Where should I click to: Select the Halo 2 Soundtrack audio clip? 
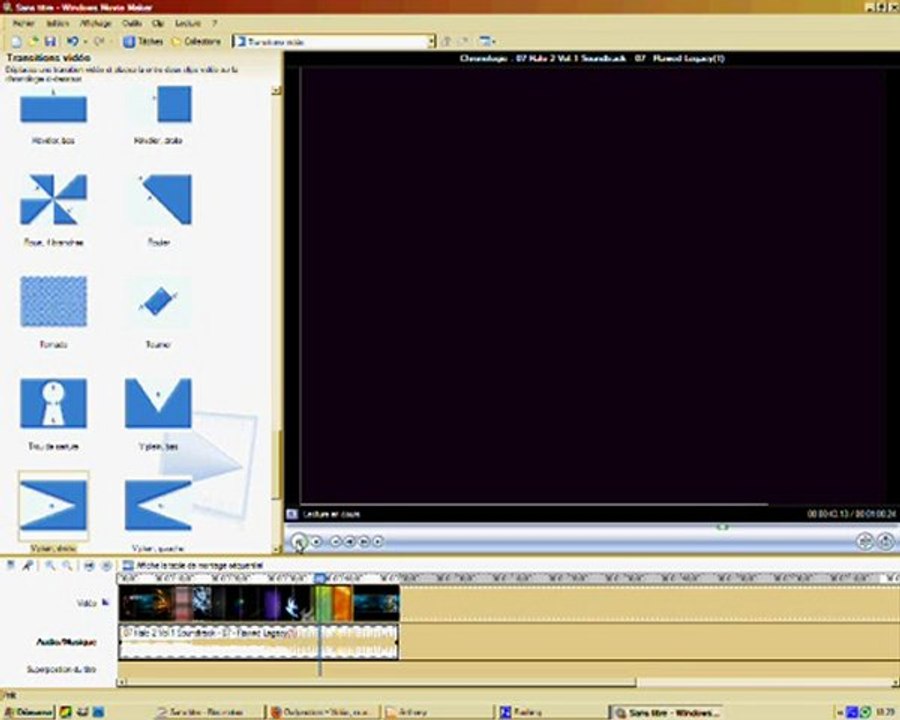click(259, 641)
